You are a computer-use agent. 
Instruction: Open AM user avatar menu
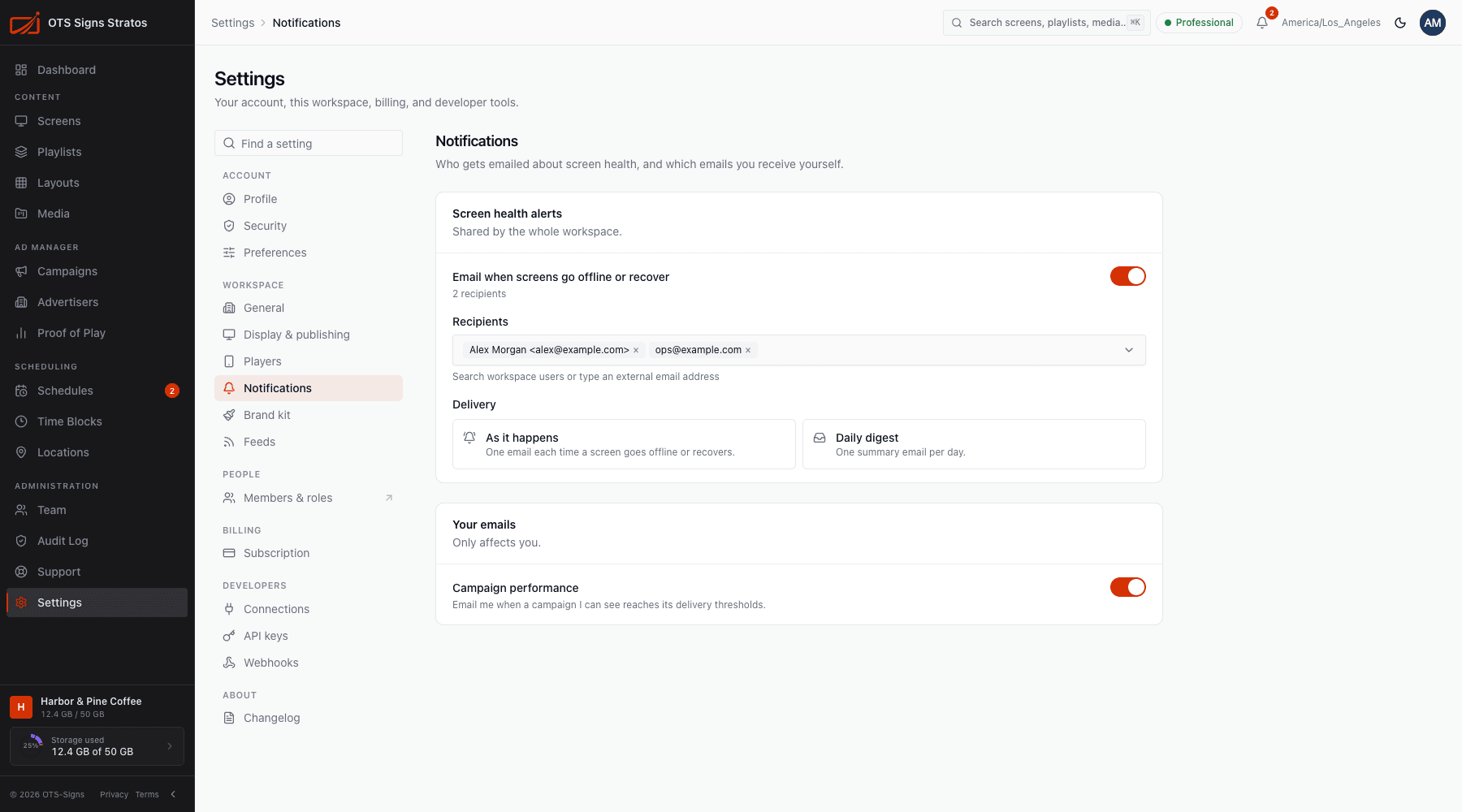[x=1433, y=23]
